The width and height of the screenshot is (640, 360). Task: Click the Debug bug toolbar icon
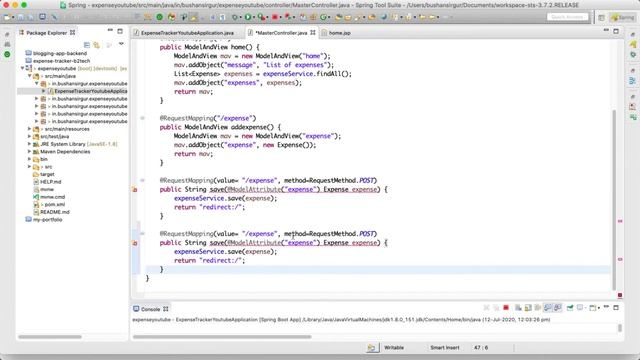[235, 17]
